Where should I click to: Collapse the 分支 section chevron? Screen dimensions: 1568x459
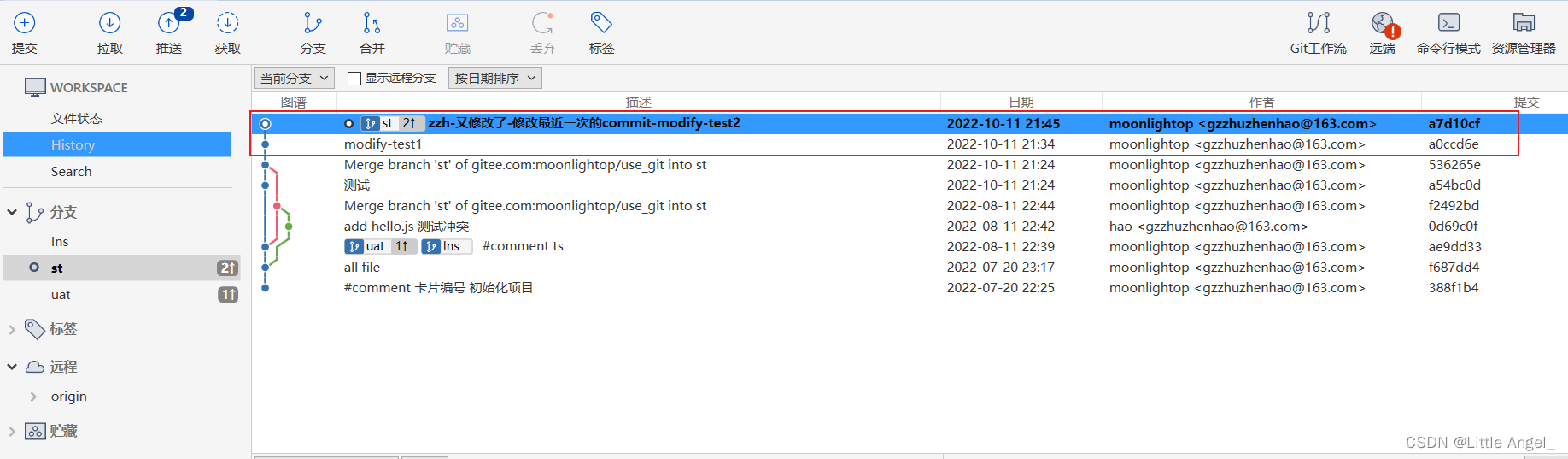pos(12,212)
